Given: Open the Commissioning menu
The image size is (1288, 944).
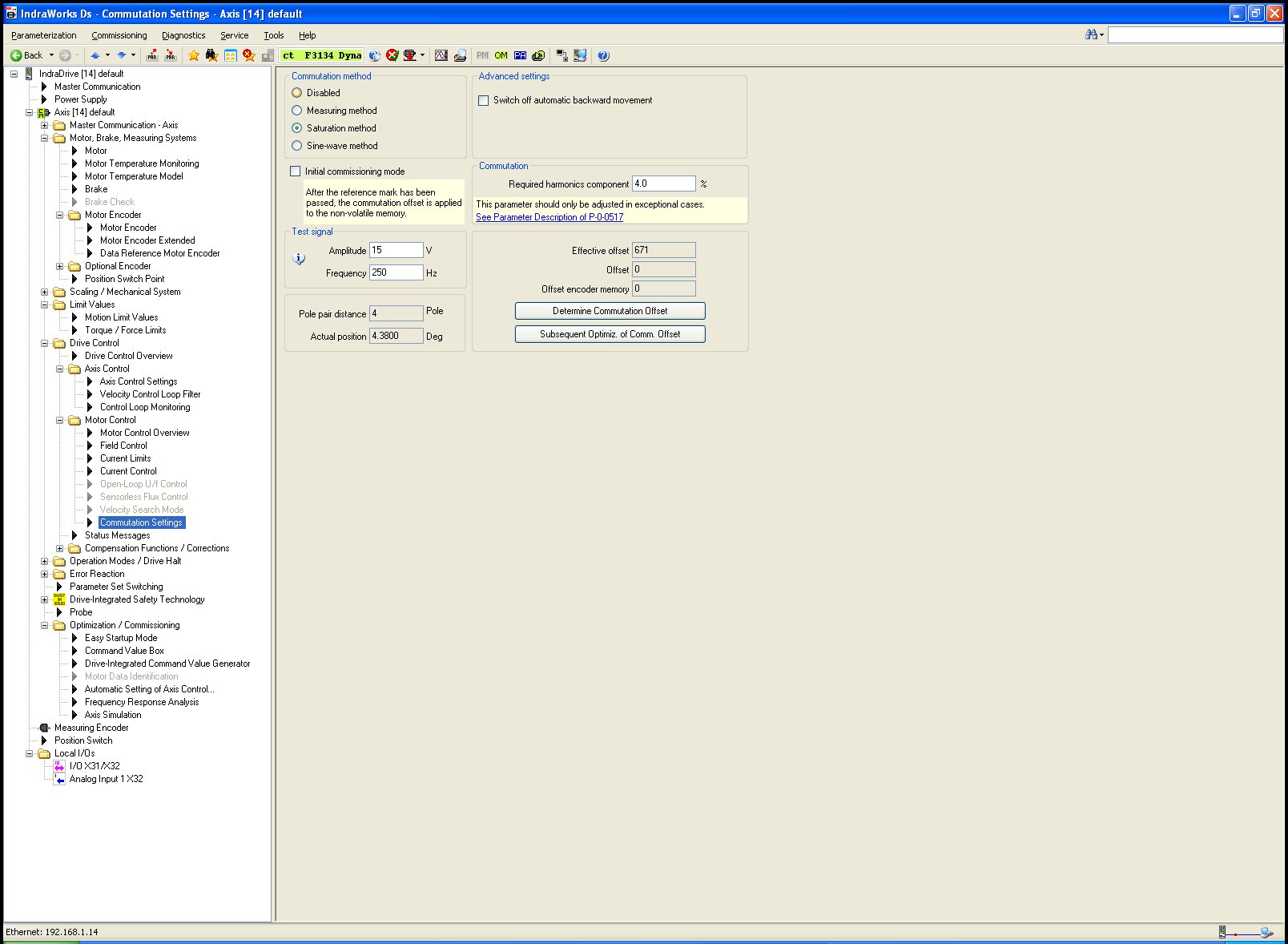Looking at the screenshot, I should pos(119,35).
